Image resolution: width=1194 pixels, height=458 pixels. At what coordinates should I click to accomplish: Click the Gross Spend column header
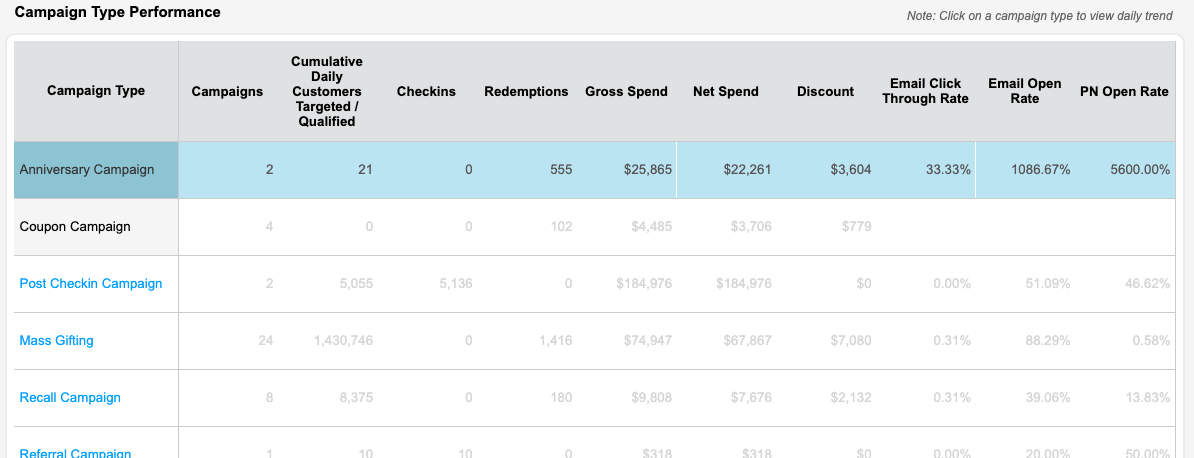pyautogui.click(x=626, y=91)
